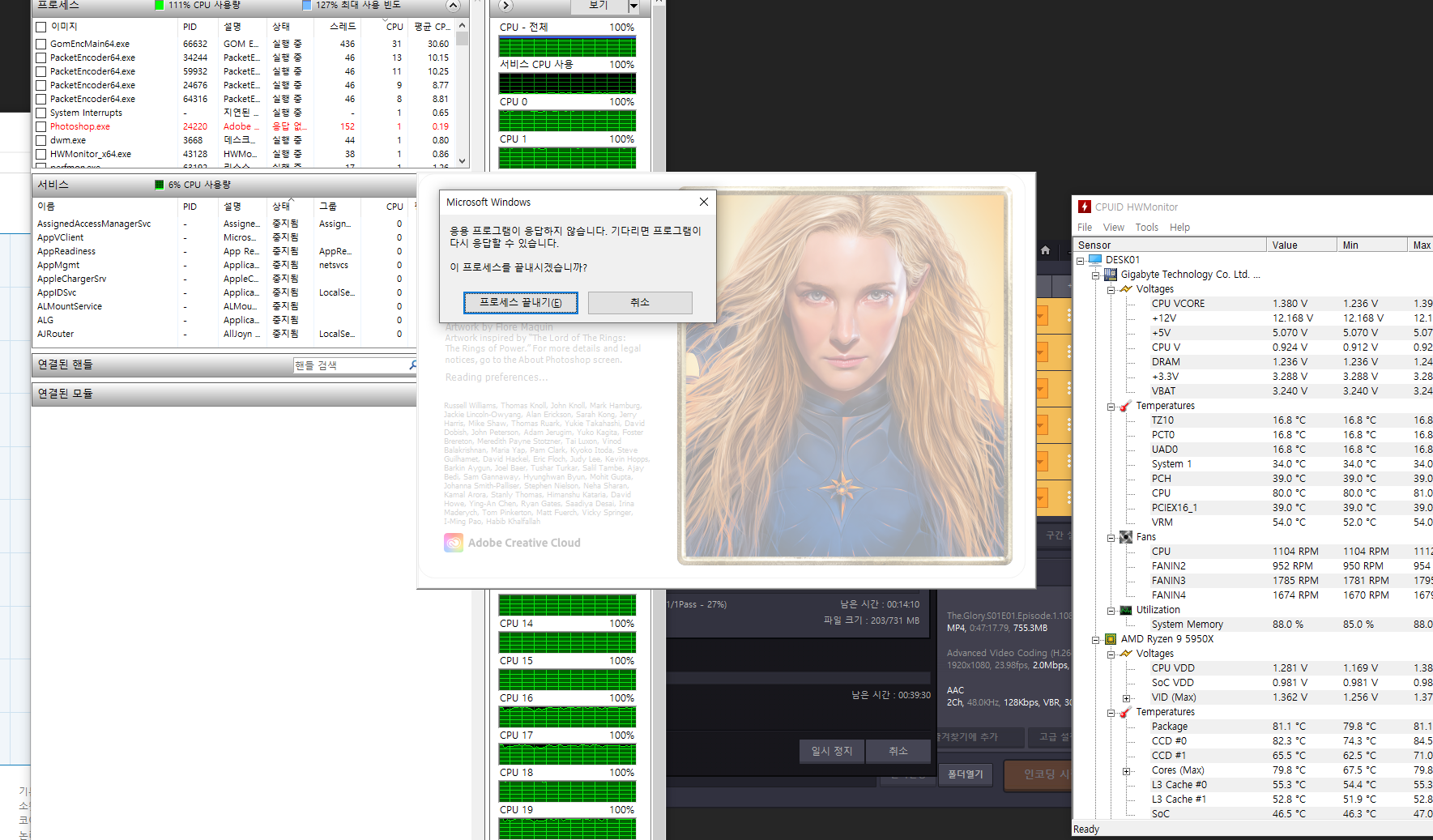Screen dimensions: 1433x840
Task: Collapse the Gigabyte Technology Co. Ltd. node
Action: (1095, 275)
